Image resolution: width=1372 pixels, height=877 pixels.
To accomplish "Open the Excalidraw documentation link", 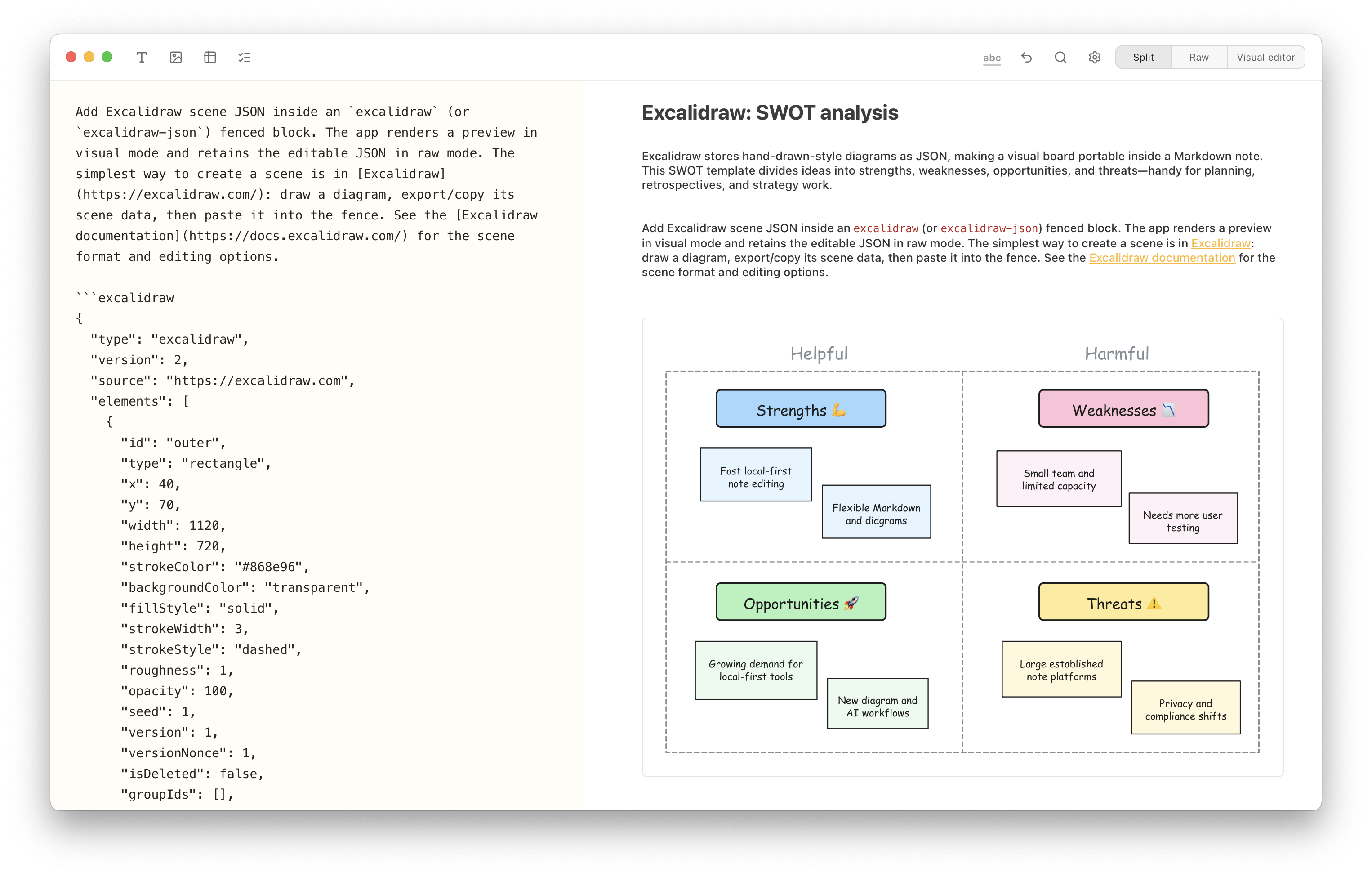I will click(x=1162, y=258).
